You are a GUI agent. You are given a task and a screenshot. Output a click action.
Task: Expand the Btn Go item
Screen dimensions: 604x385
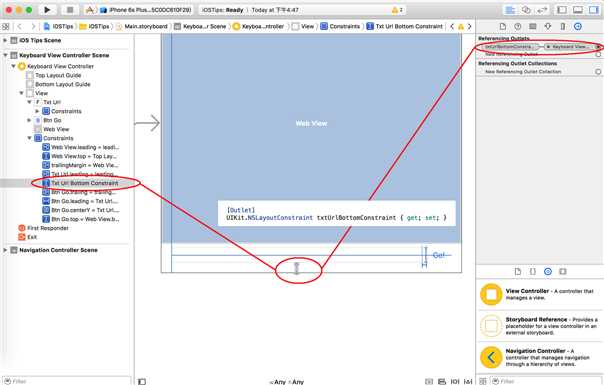(29, 120)
